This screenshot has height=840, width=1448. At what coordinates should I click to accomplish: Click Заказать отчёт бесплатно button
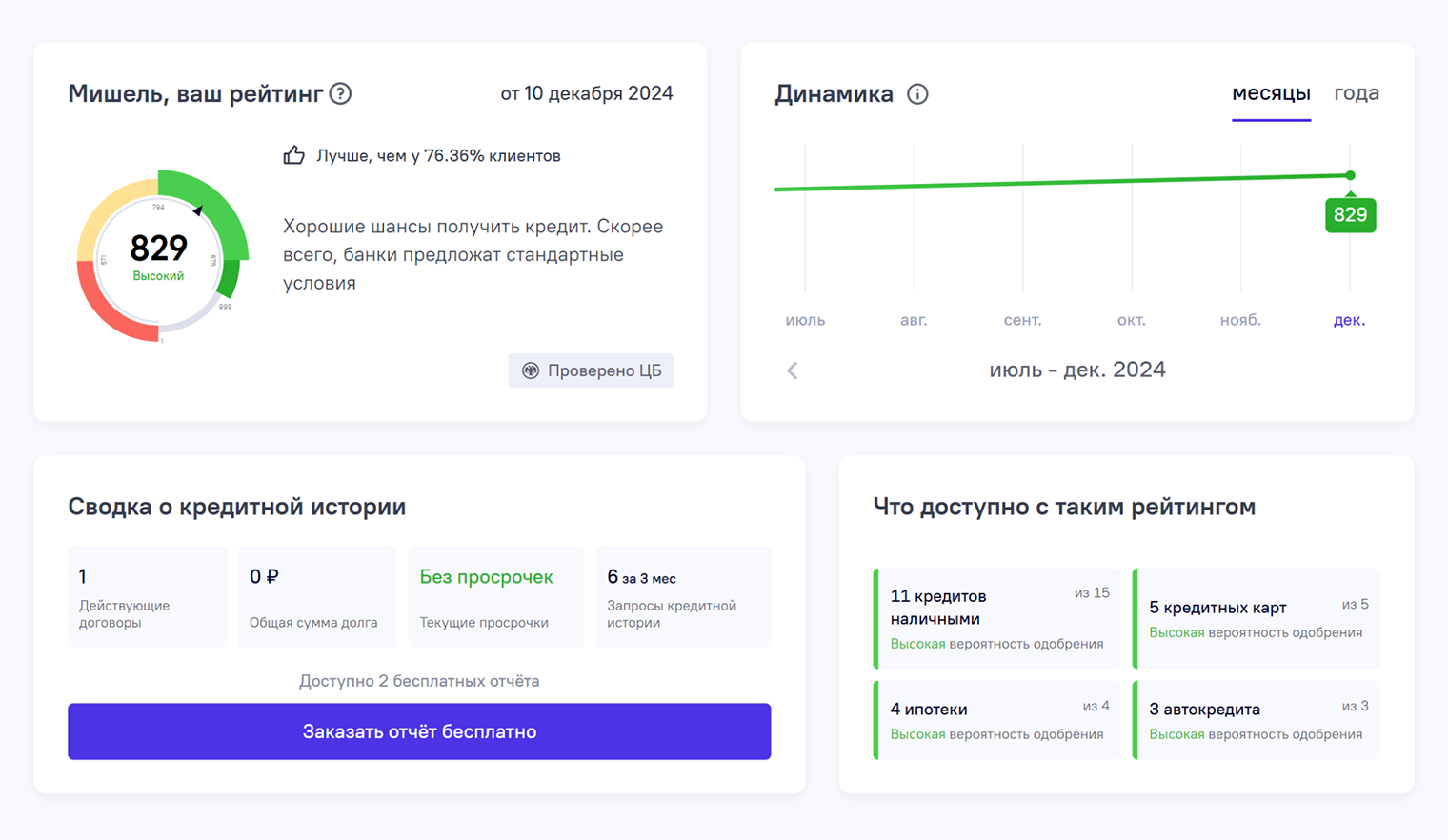(x=419, y=731)
